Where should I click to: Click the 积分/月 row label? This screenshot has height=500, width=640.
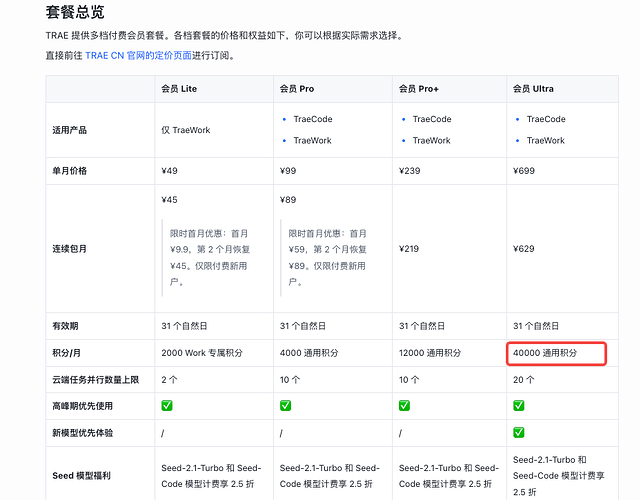coord(66,353)
